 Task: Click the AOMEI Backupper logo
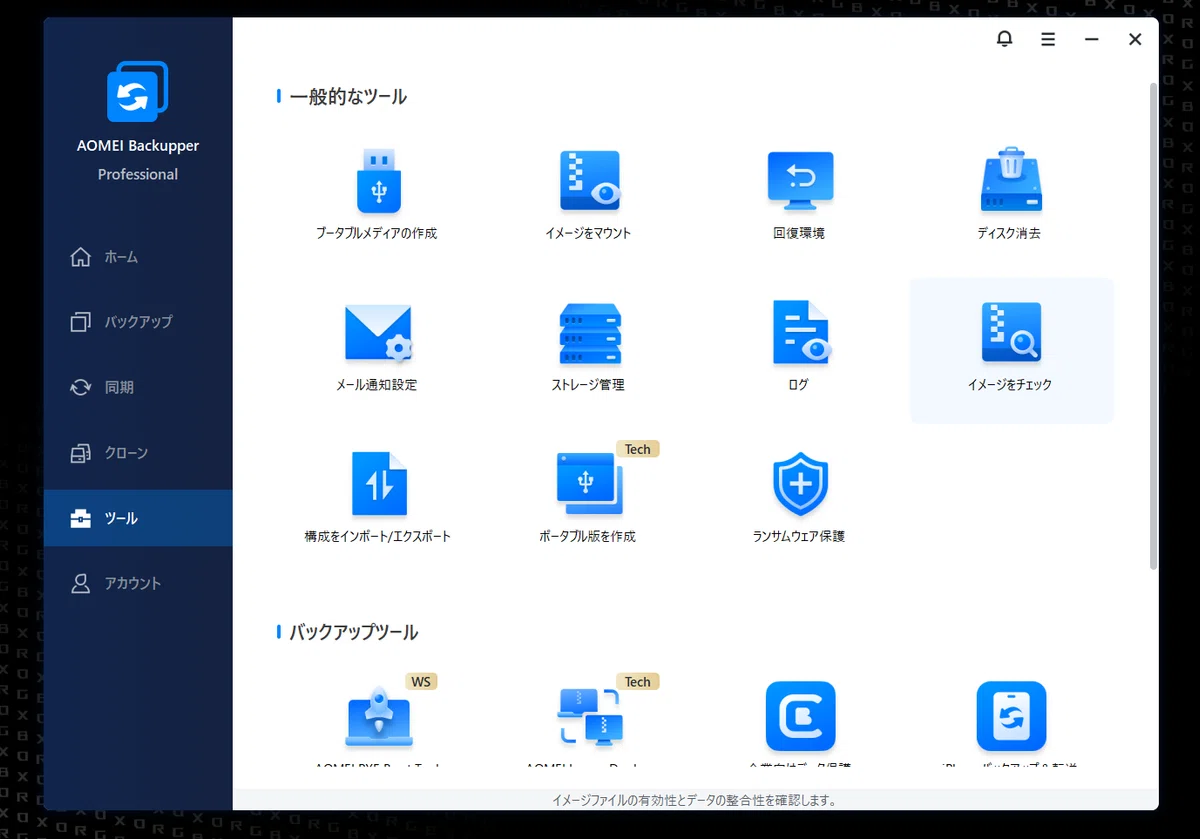(138, 92)
